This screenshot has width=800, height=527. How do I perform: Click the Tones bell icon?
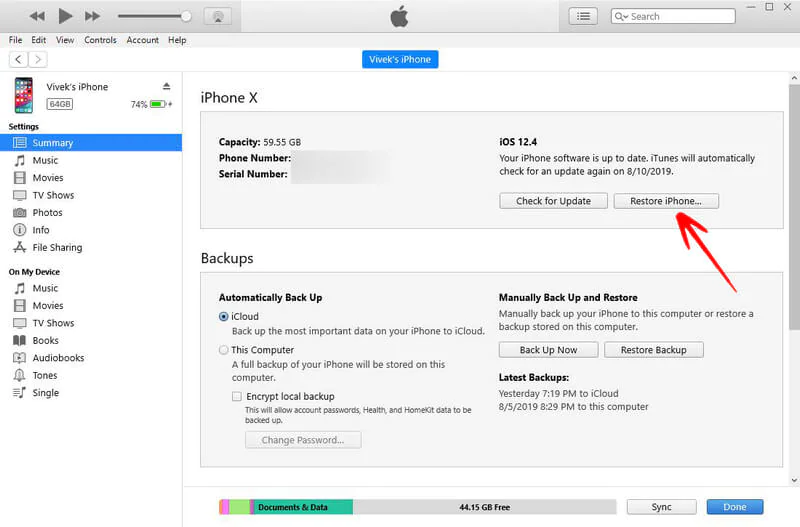point(19,375)
